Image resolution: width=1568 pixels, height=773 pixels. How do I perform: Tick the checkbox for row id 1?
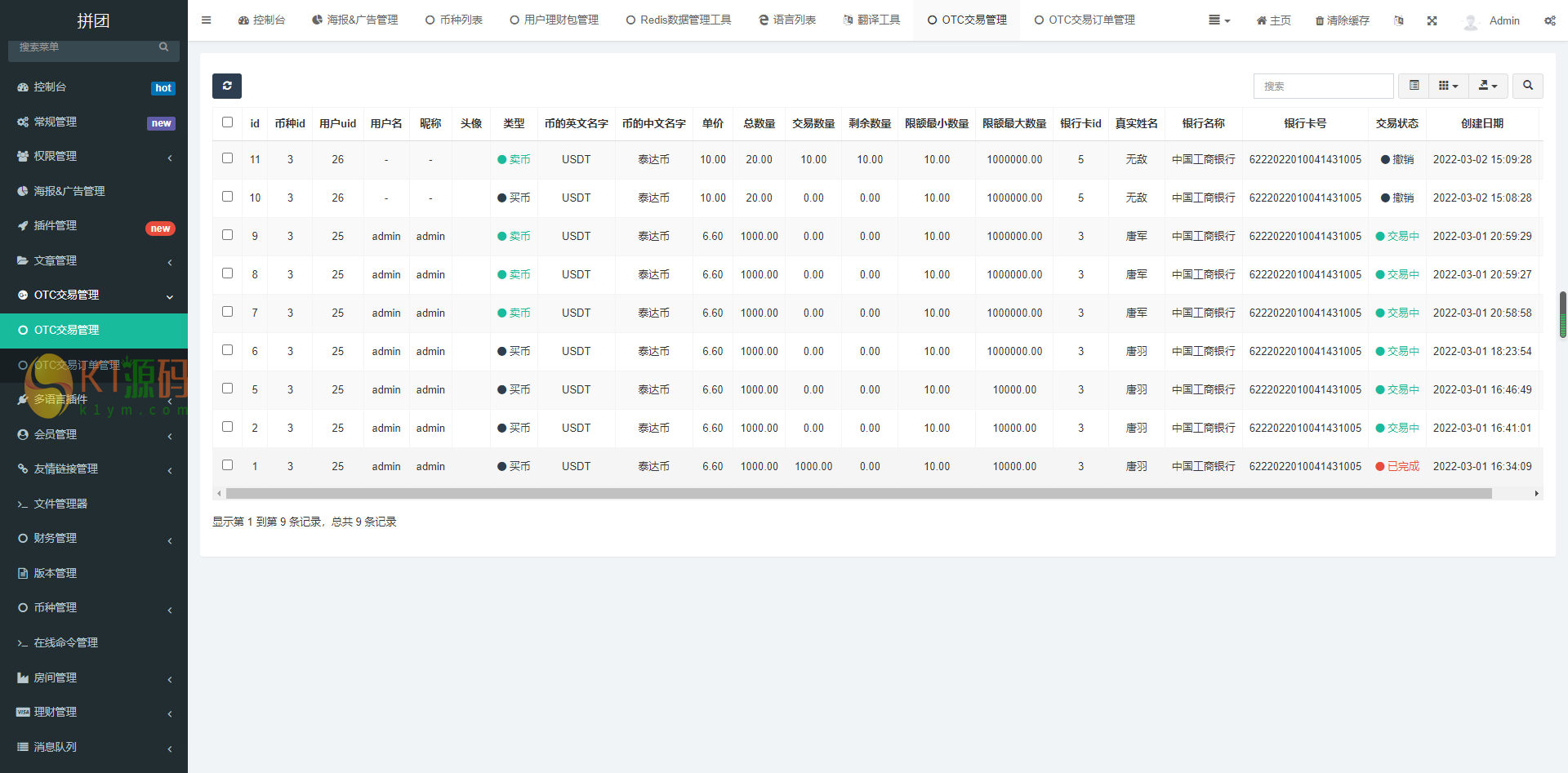click(x=228, y=465)
